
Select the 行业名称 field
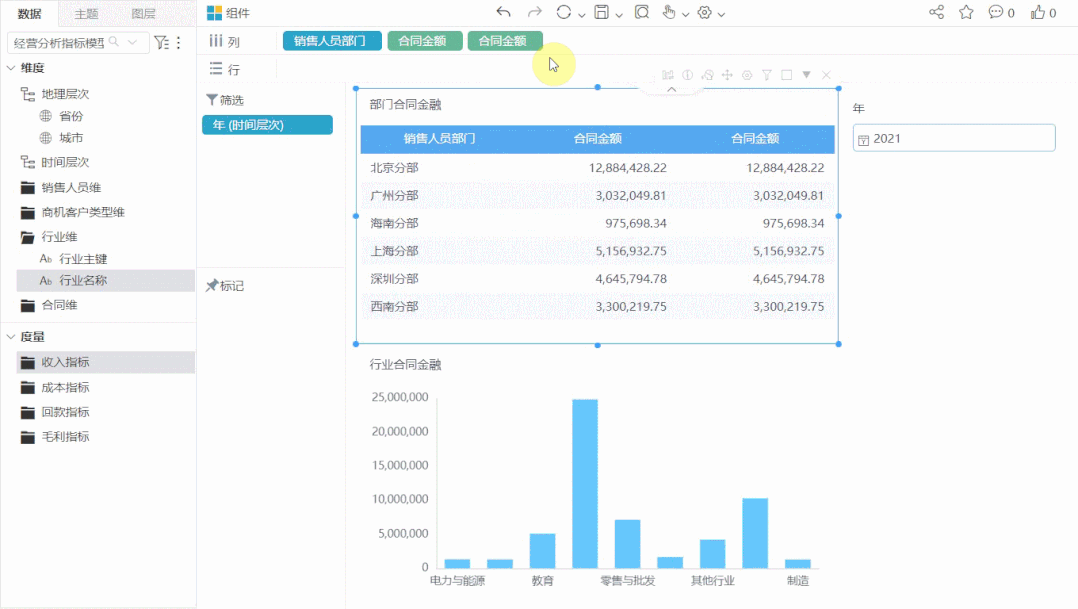[82, 280]
